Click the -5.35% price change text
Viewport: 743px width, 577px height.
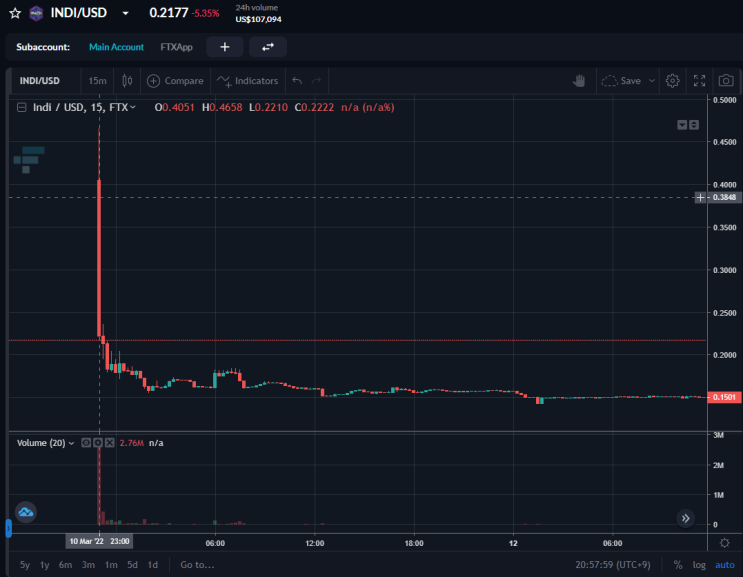[205, 13]
